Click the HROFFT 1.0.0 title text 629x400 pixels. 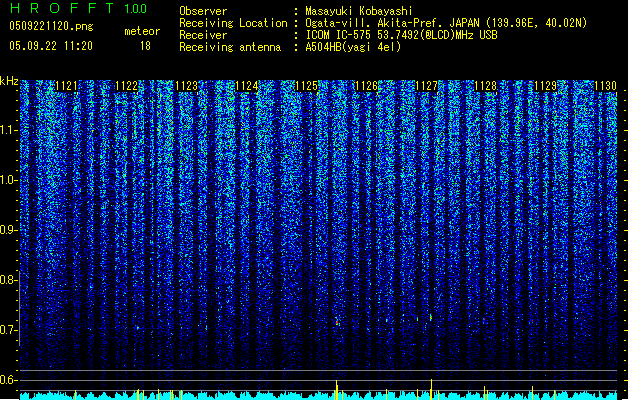pyautogui.click(x=79, y=8)
